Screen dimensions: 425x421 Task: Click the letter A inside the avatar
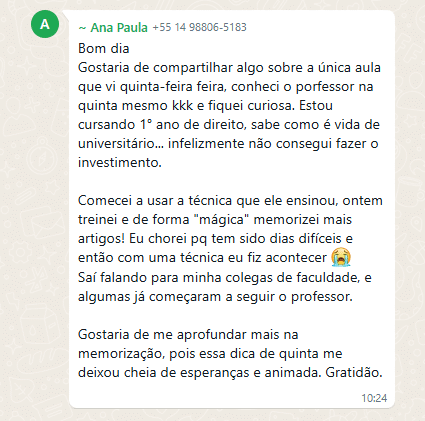[x=45, y=24]
